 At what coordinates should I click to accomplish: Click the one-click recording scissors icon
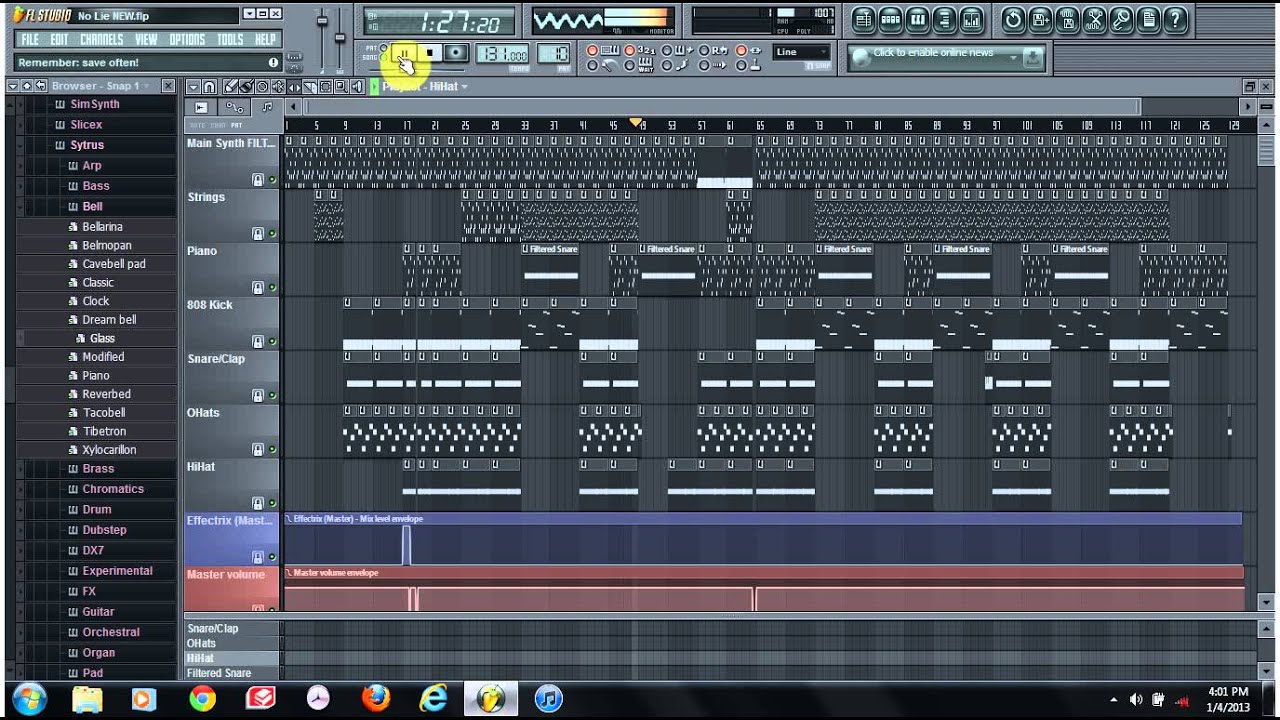[x=1094, y=19]
